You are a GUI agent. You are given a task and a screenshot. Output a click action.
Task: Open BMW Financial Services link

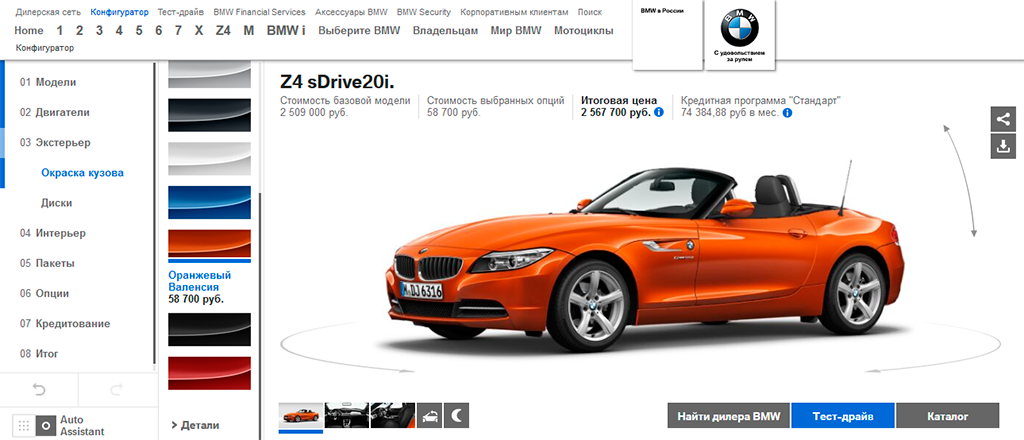(259, 12)
